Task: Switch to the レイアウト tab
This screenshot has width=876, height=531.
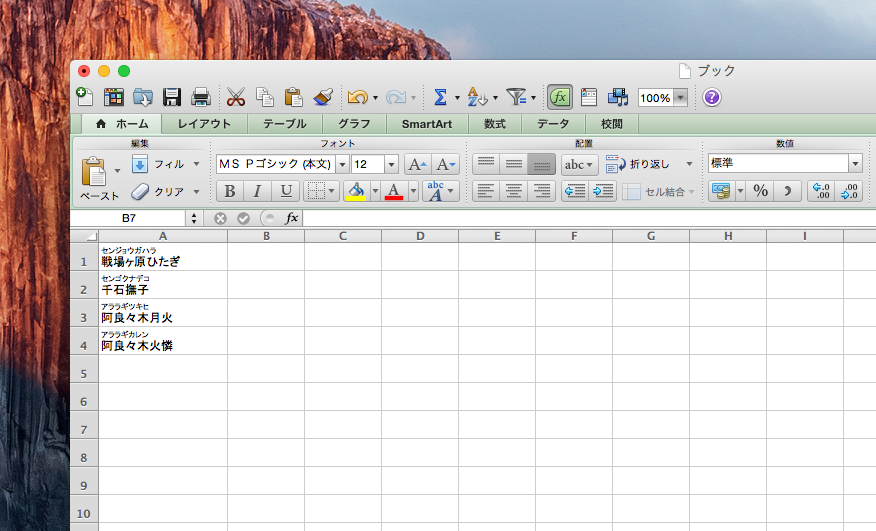Action: coord(204,124)
